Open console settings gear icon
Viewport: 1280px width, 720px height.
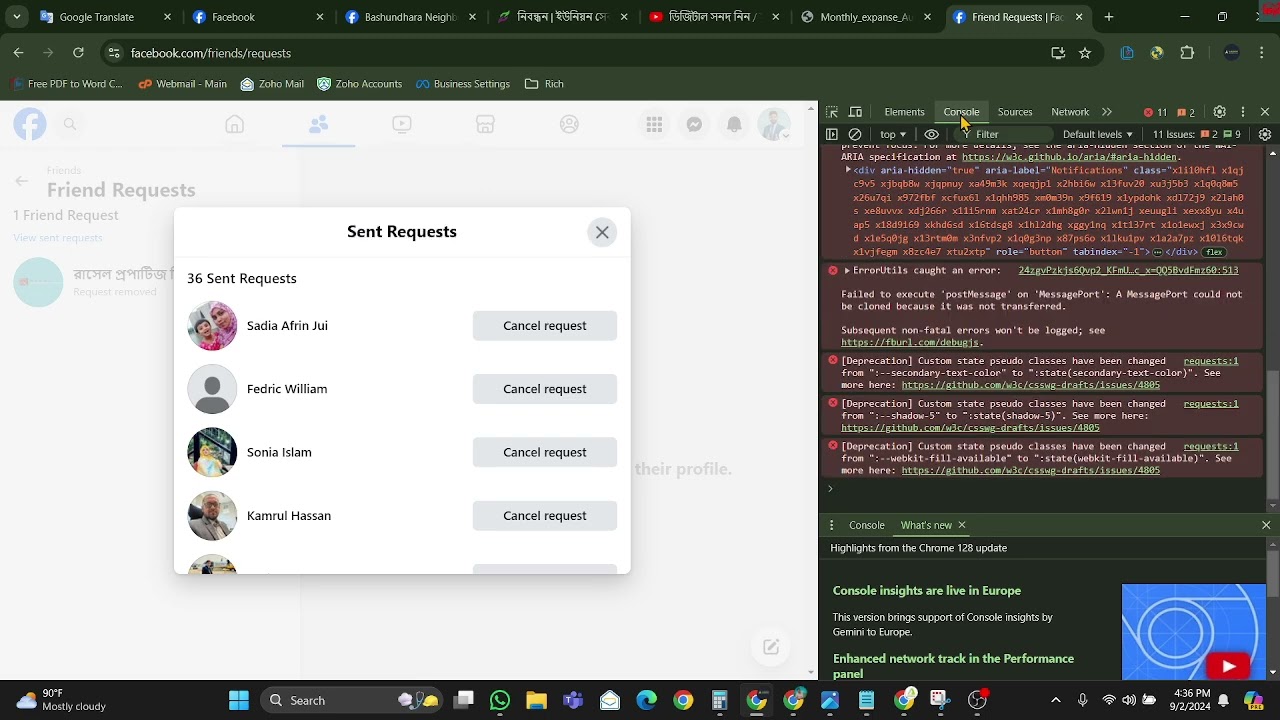[1265, 134]
